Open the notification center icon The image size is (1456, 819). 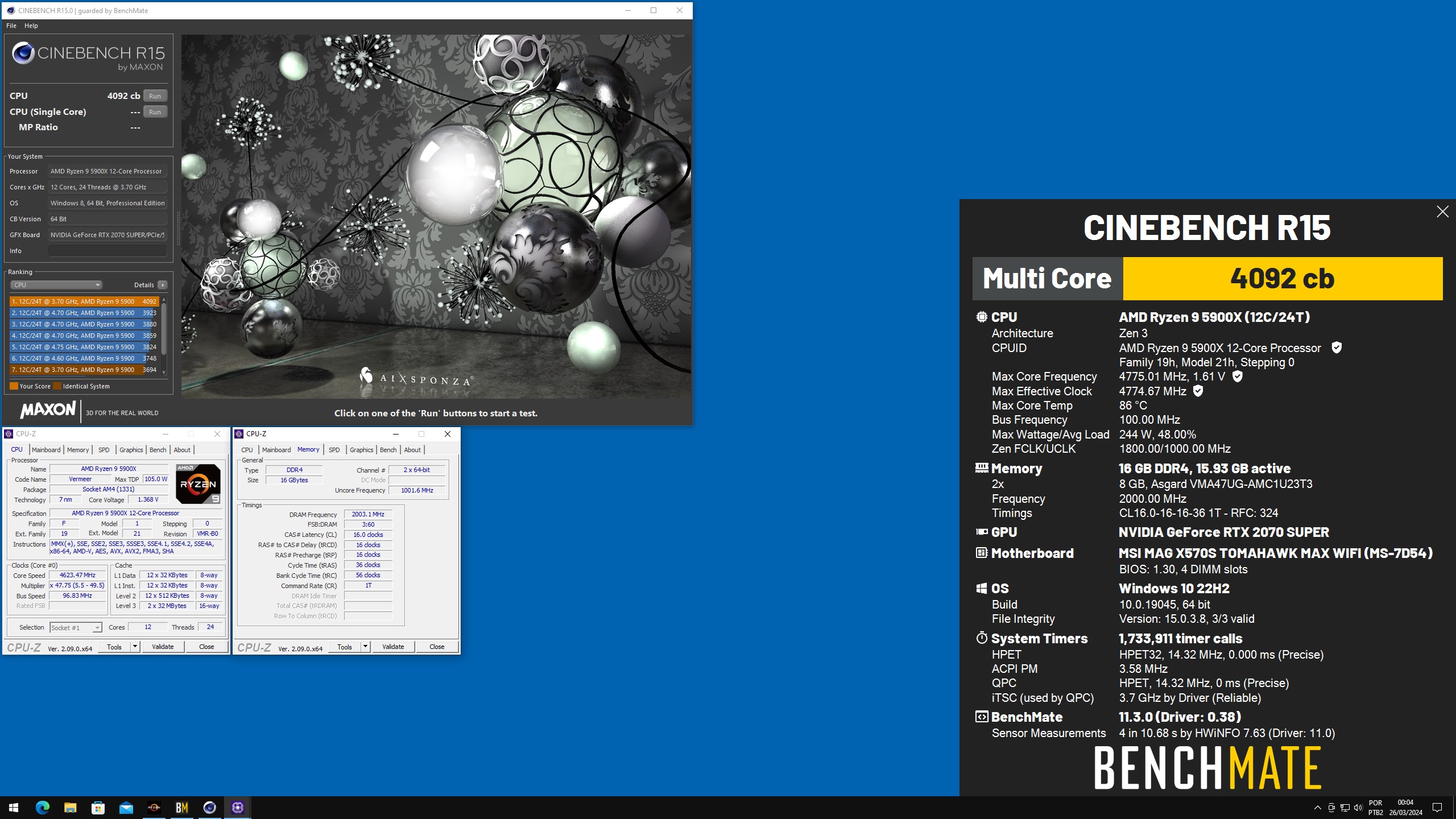coord(1437,808)
